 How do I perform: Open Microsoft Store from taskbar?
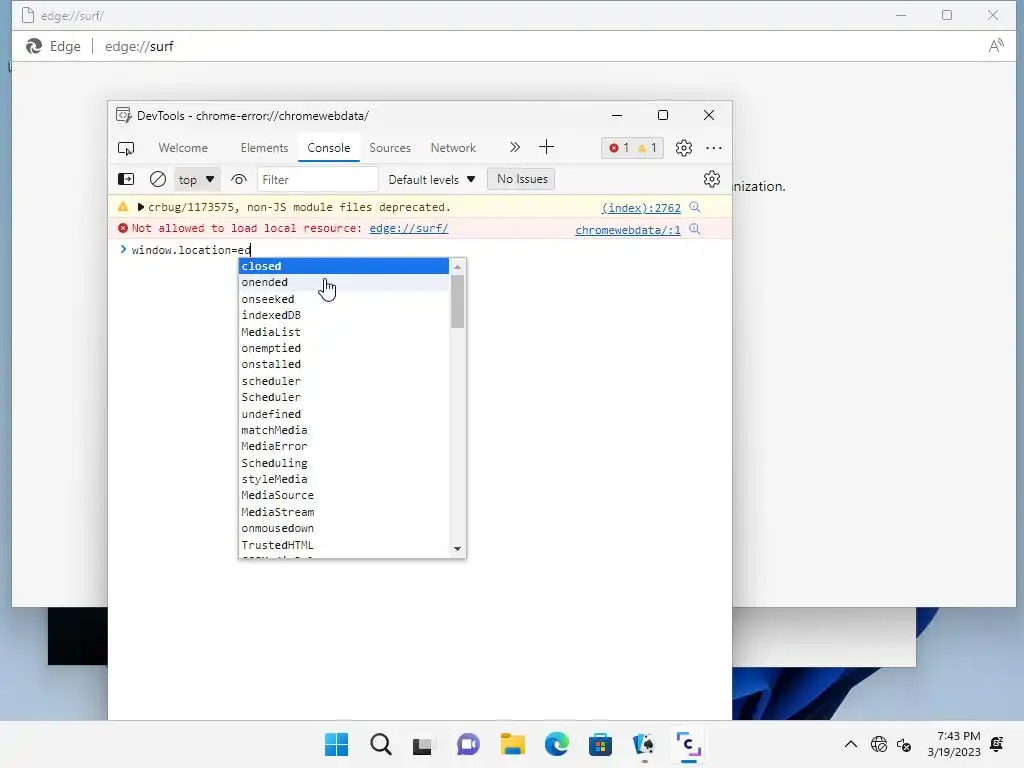coord(600,744)
